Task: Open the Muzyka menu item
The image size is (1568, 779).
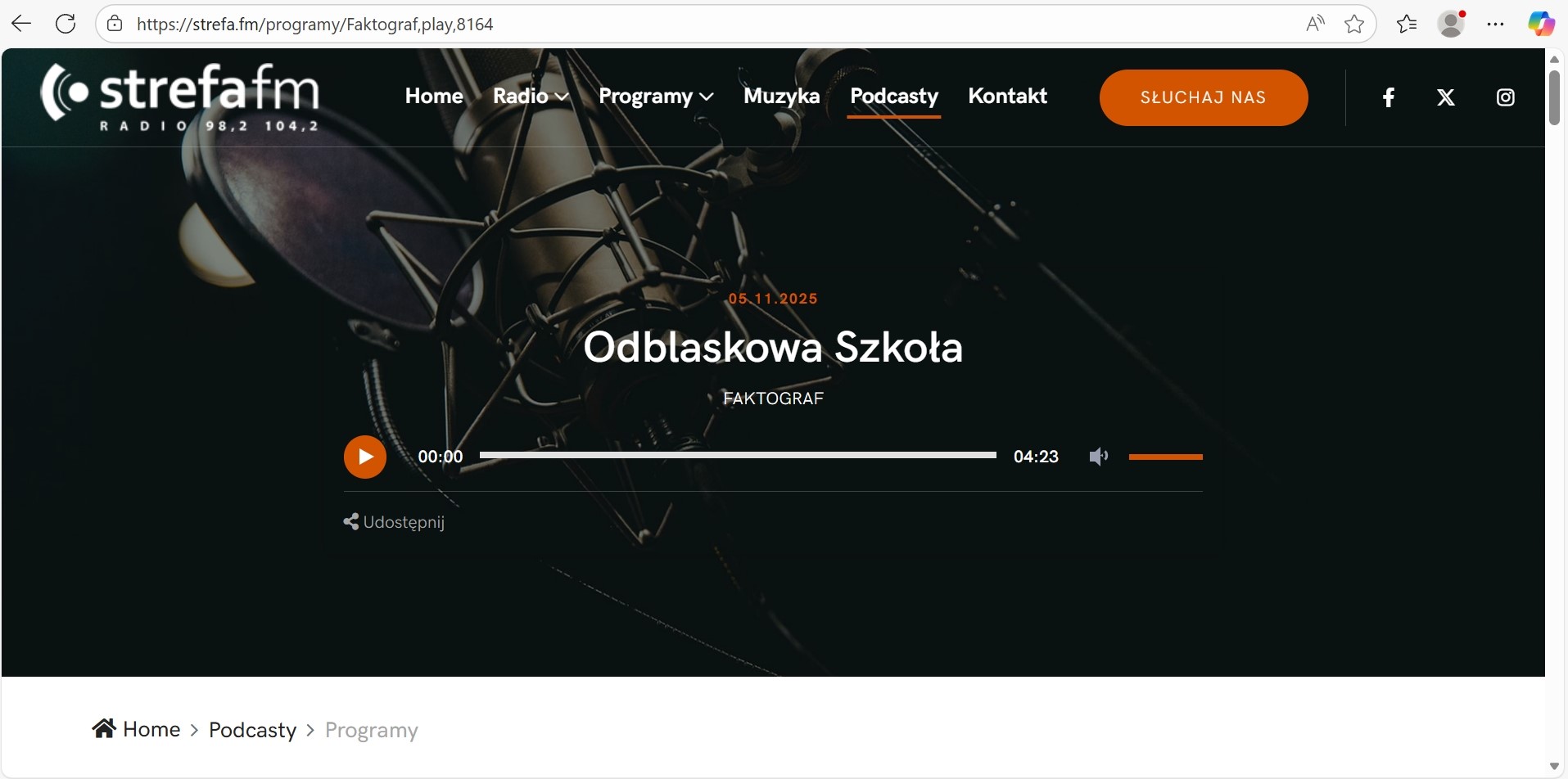Action: (x=781, y=97)
